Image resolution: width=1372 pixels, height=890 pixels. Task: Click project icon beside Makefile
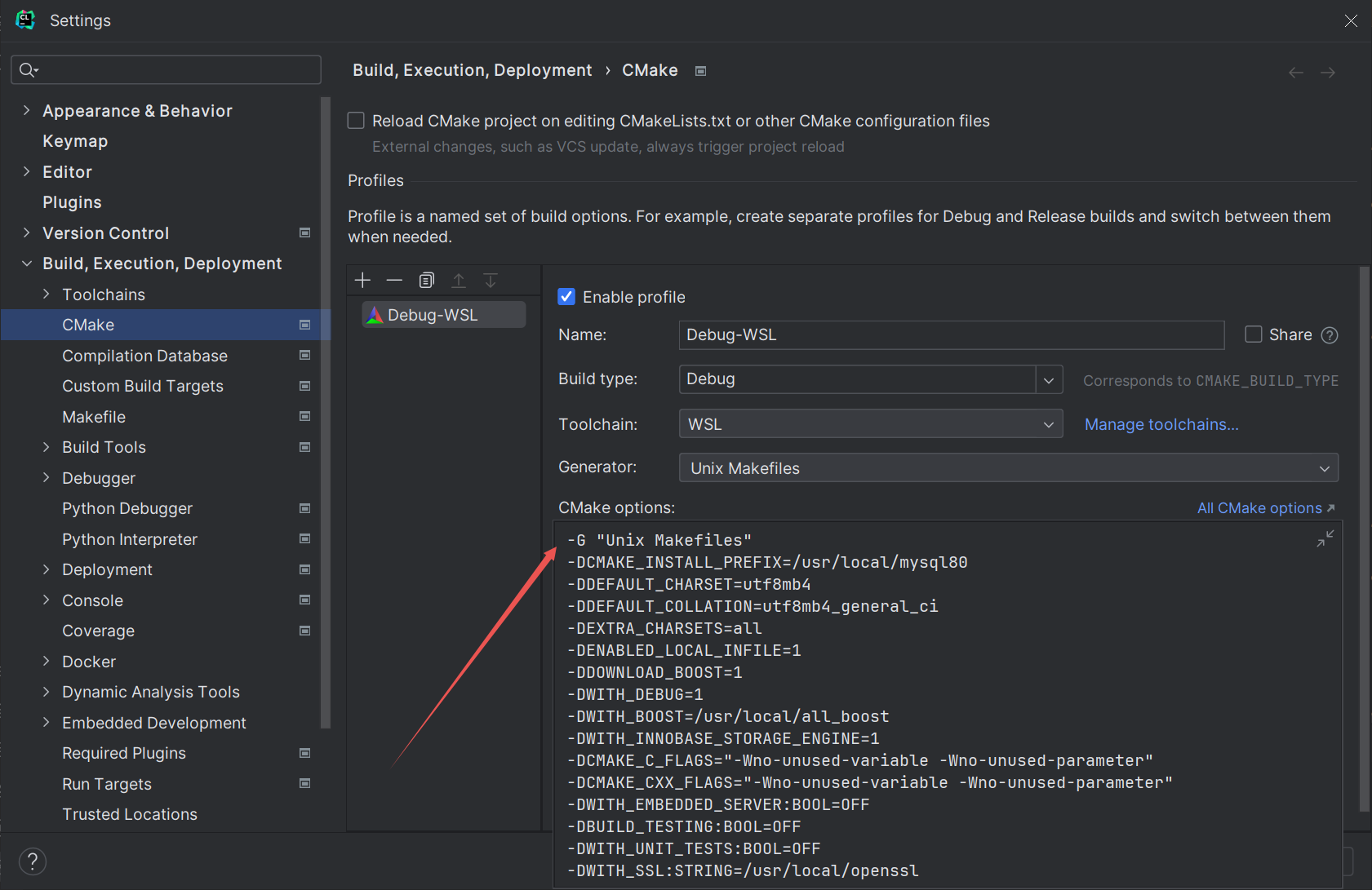(304, 416)
